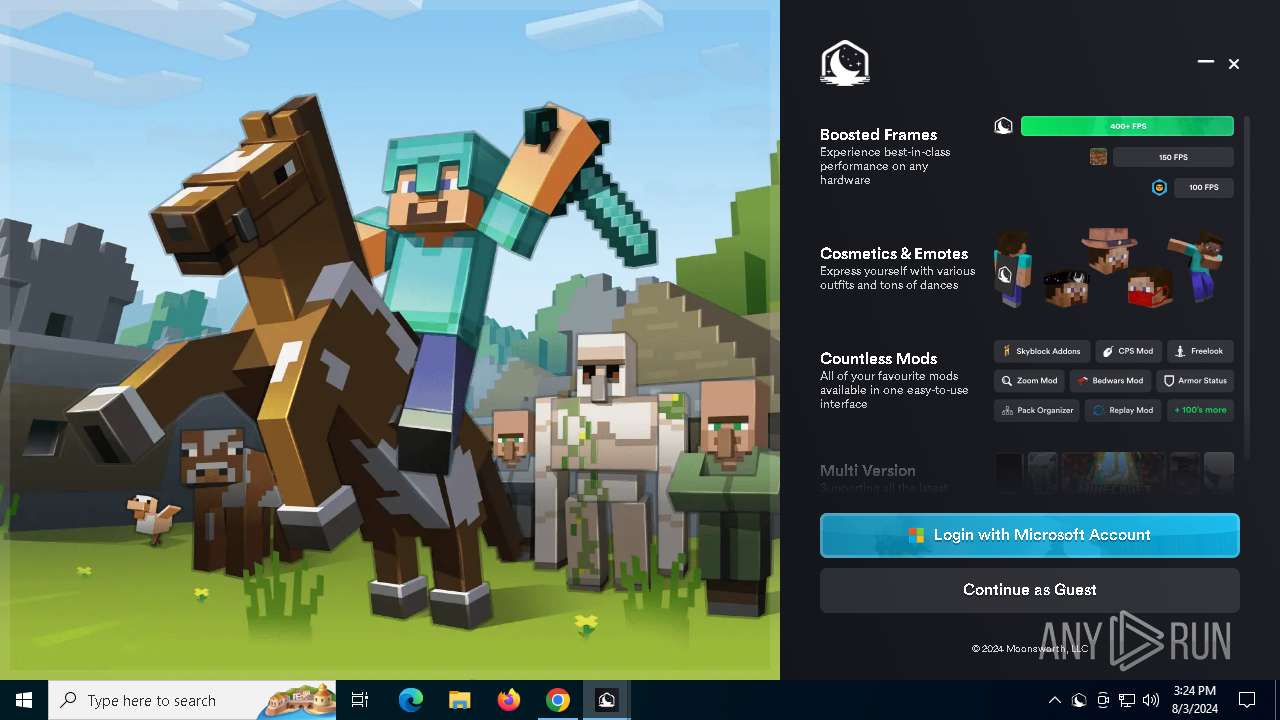Click the Bedwars Mod chip

[x=1110, y=380]
